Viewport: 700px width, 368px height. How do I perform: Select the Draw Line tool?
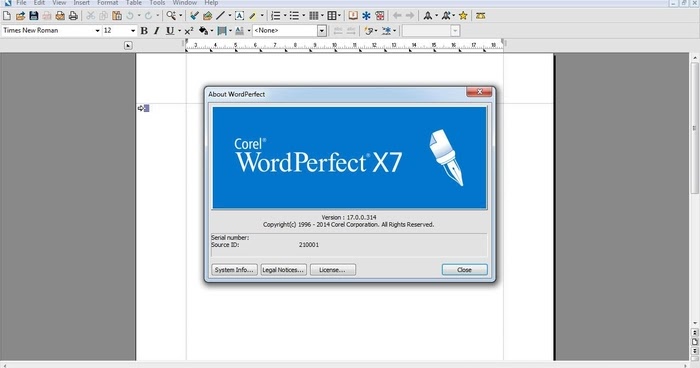(x=221, y=16)
